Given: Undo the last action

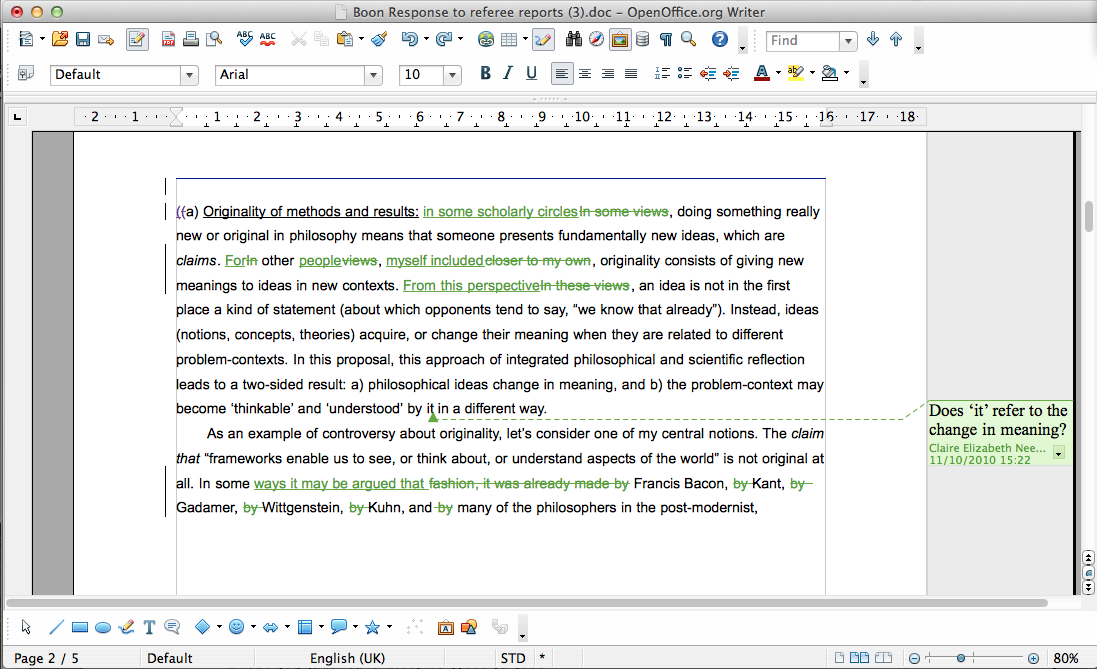Looking at the screenshot, I should point(409,39).
